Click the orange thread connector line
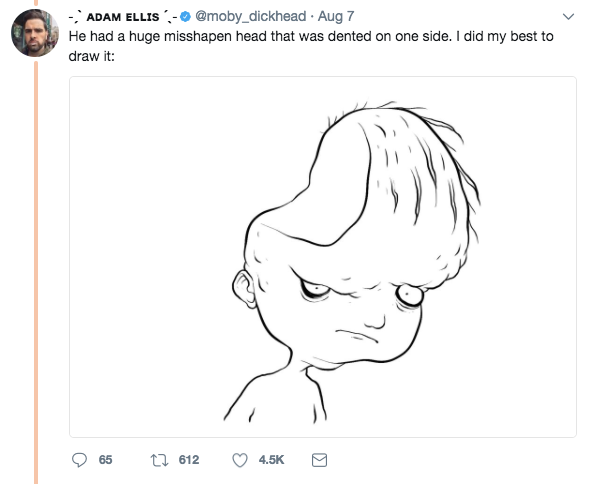The height and width of the screenshot is (484, 590). (36, 271)
